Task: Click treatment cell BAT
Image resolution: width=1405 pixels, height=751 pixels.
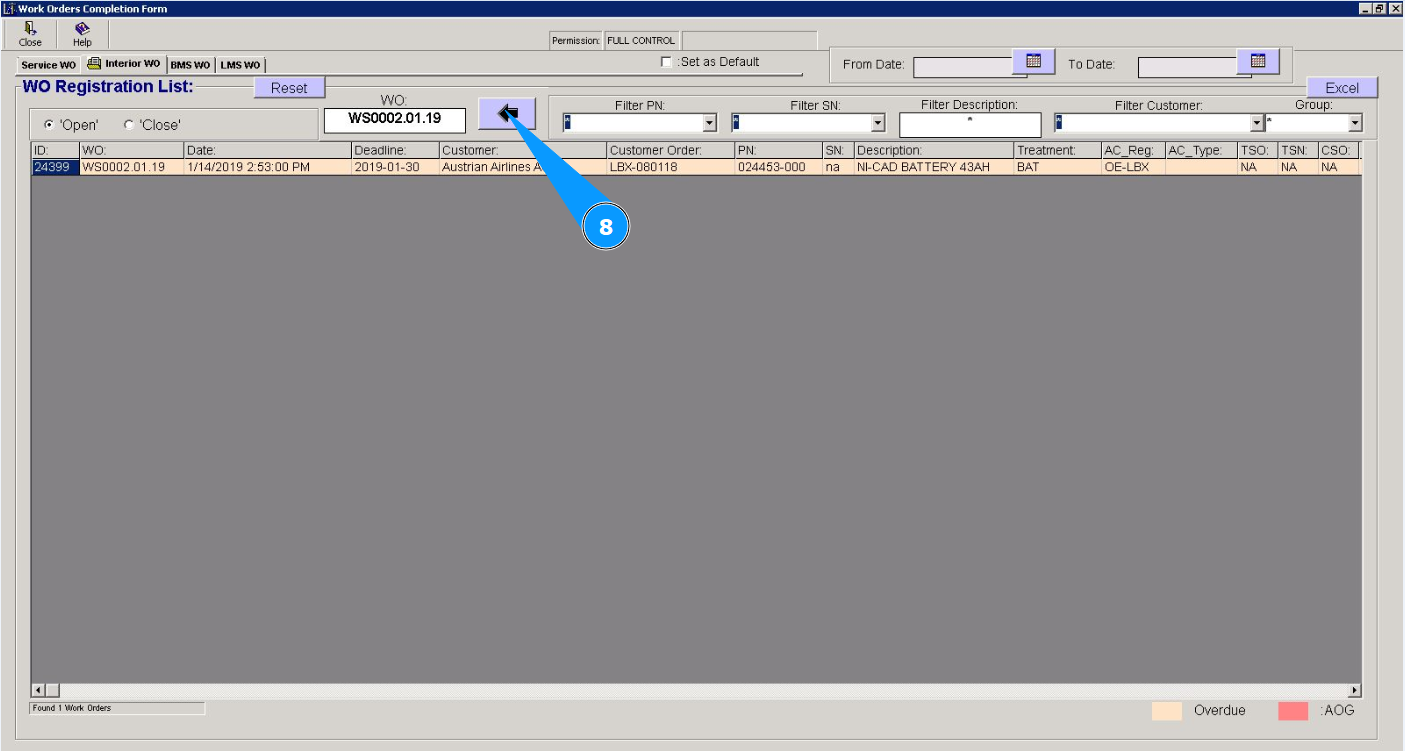Action: (x=1057, y=167)
